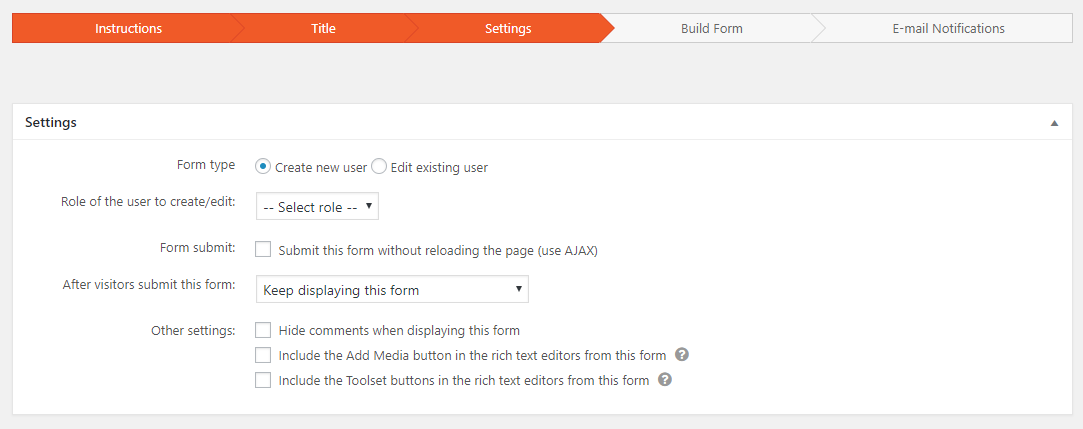1083x429 pixels.
Task: Go to the Title step
Action: click(323, 28)
